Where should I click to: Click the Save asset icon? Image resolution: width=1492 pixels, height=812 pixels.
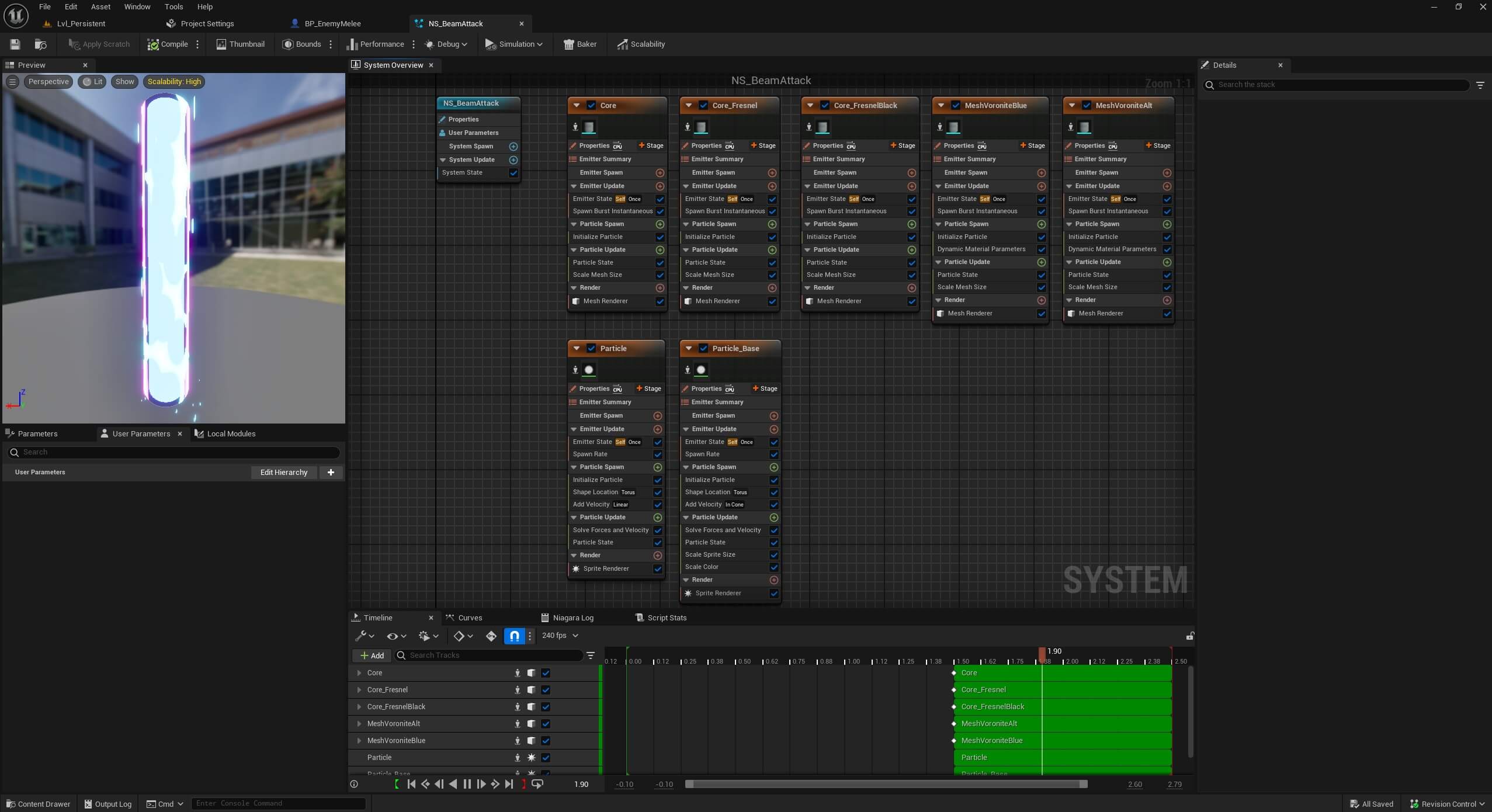[15, 44]
